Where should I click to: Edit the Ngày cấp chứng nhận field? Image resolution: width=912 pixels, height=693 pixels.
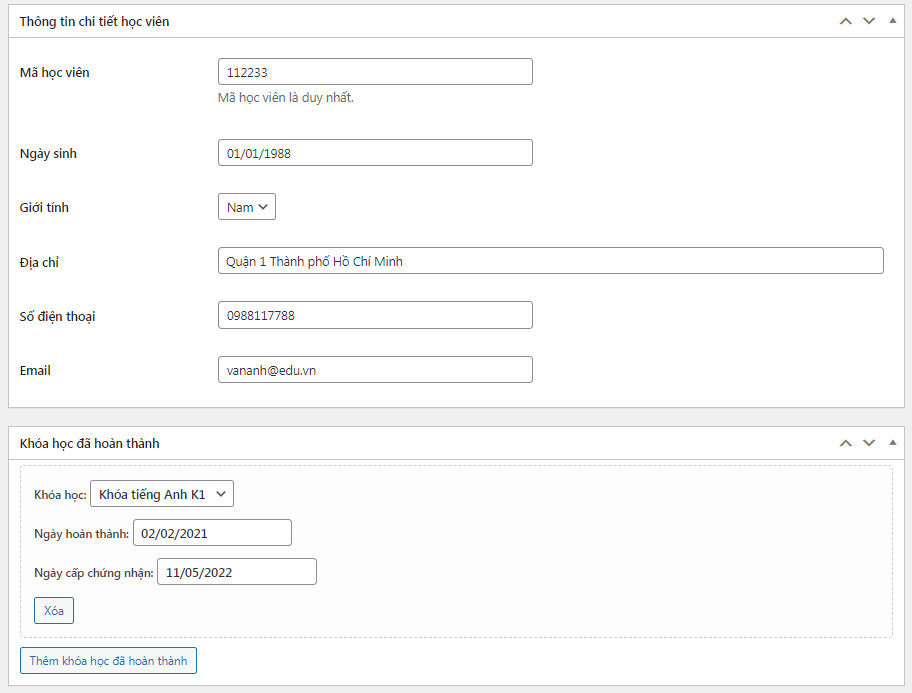[237, 572]
